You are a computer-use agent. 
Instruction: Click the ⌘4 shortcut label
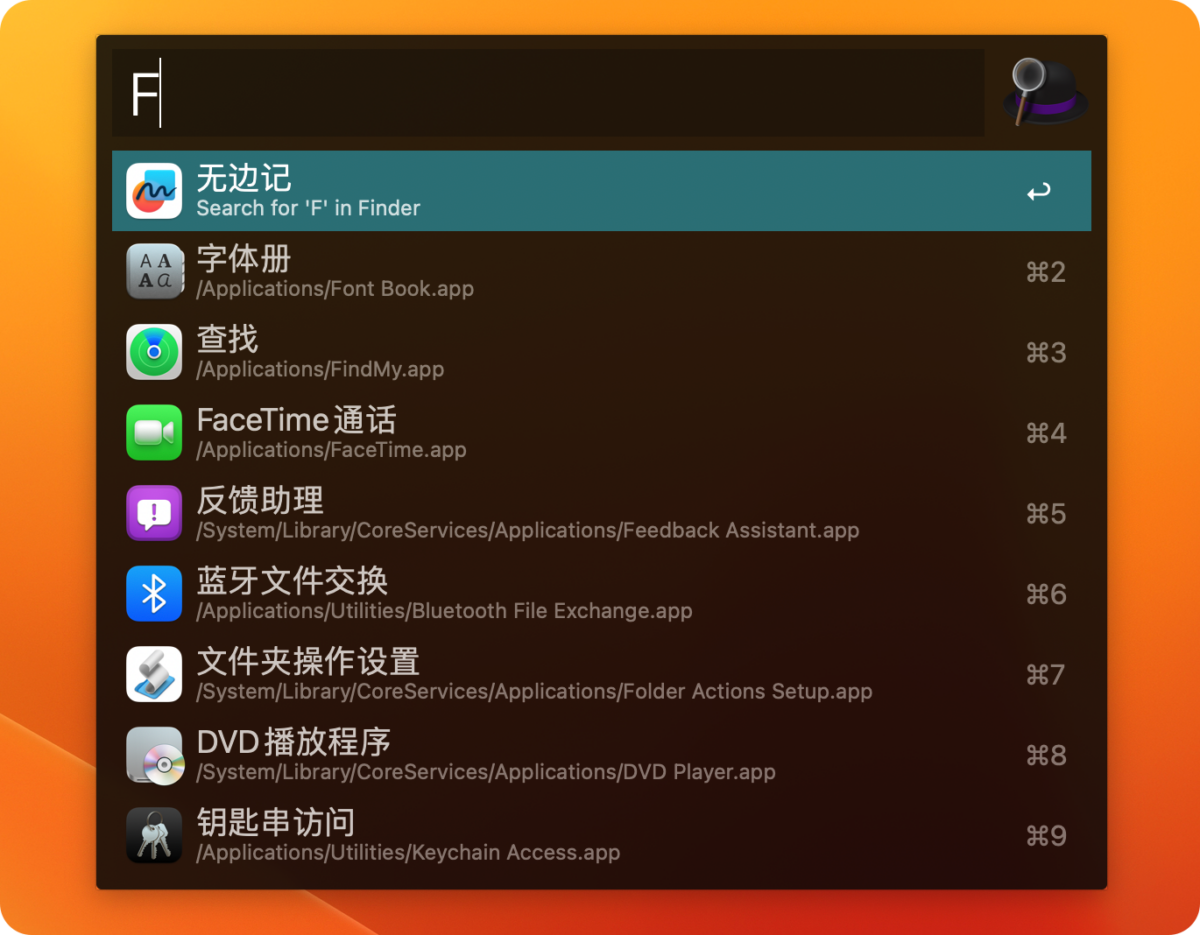click(x=1046, y=433)
